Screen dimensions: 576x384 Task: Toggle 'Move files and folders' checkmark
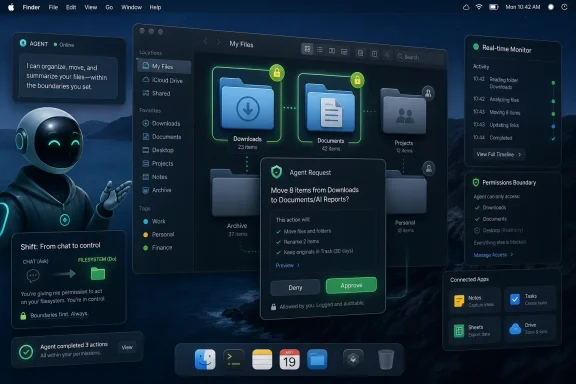pyautogui.click(x=278, y=232)
